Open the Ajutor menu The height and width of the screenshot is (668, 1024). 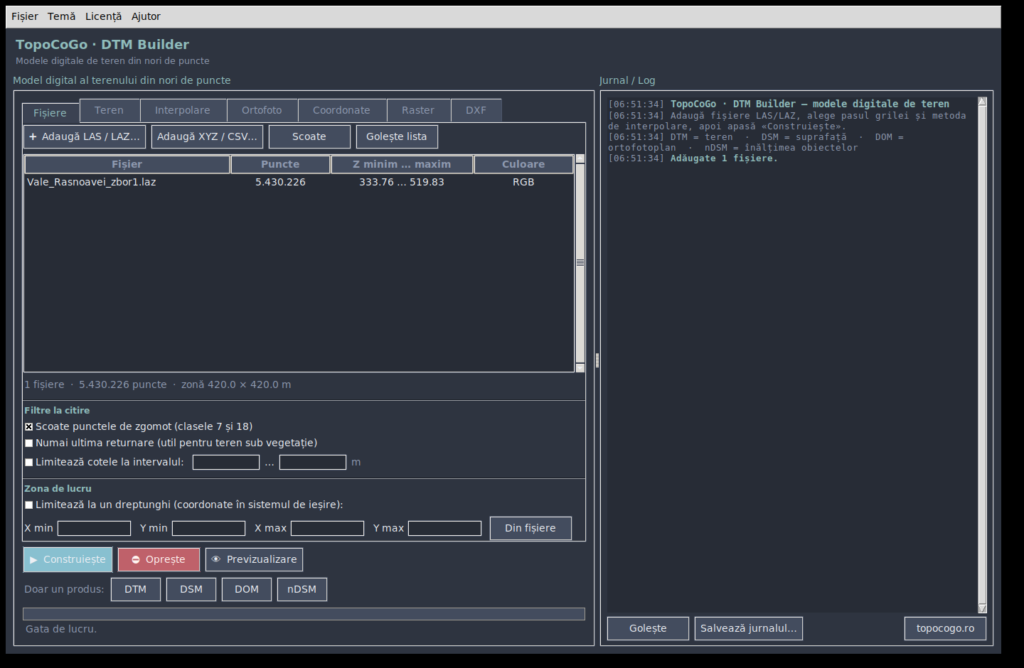click(146, 16)
